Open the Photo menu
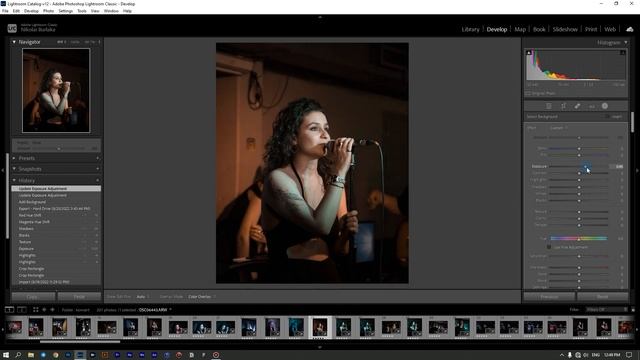The height and width of the screenshot is (360, 640). tap(48, 11)
